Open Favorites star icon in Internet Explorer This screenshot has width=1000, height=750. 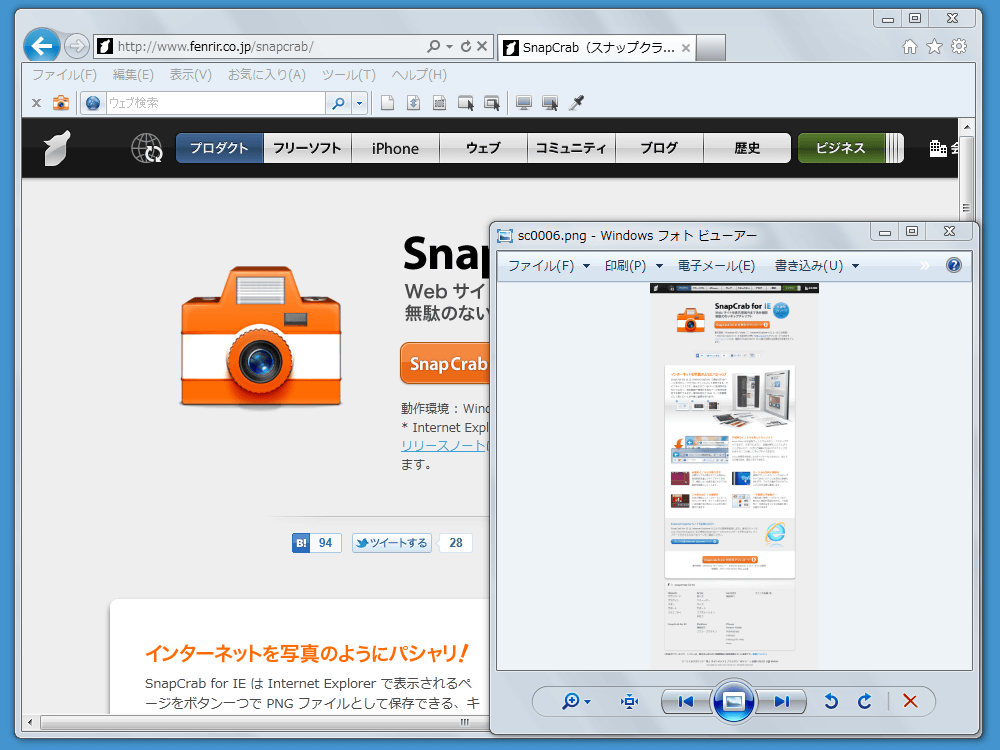click(x=934, y=47)
